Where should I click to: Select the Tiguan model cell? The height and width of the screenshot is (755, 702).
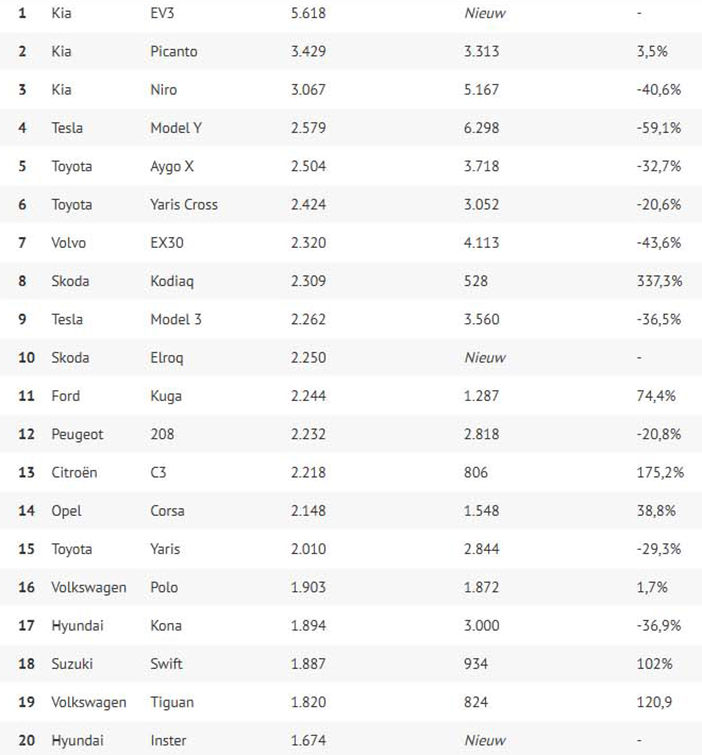pos(172,702)
